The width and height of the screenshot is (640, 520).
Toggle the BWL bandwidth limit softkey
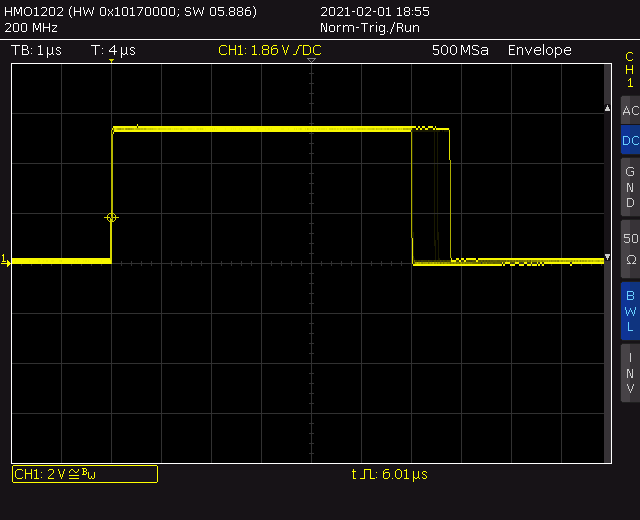pos(629,310)
